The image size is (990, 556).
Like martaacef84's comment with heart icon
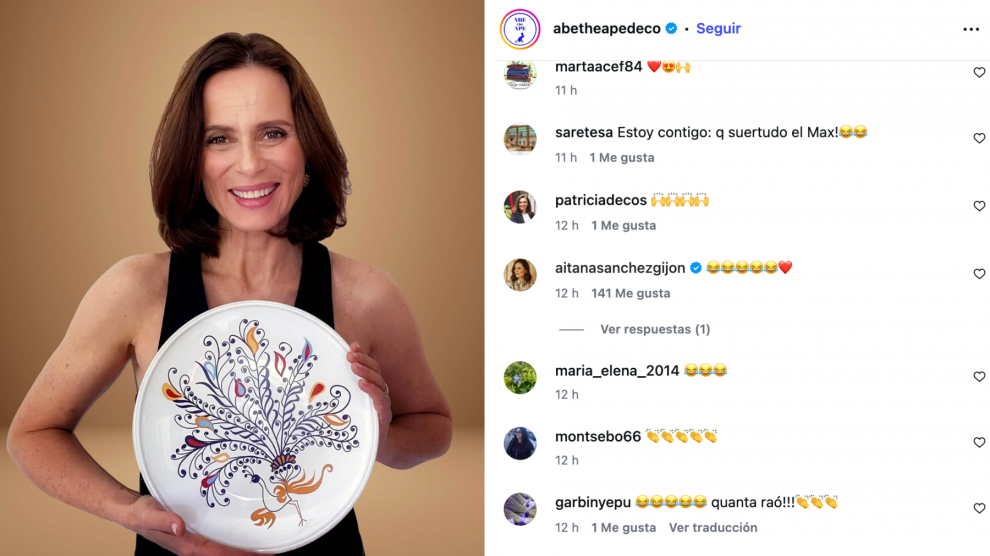(x=979, y=73)
